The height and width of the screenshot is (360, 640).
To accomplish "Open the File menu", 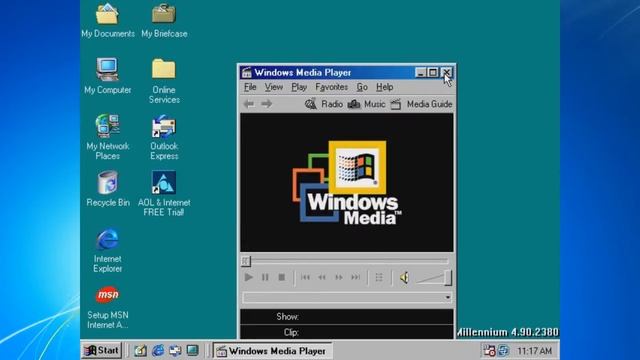I will point(250,87).
